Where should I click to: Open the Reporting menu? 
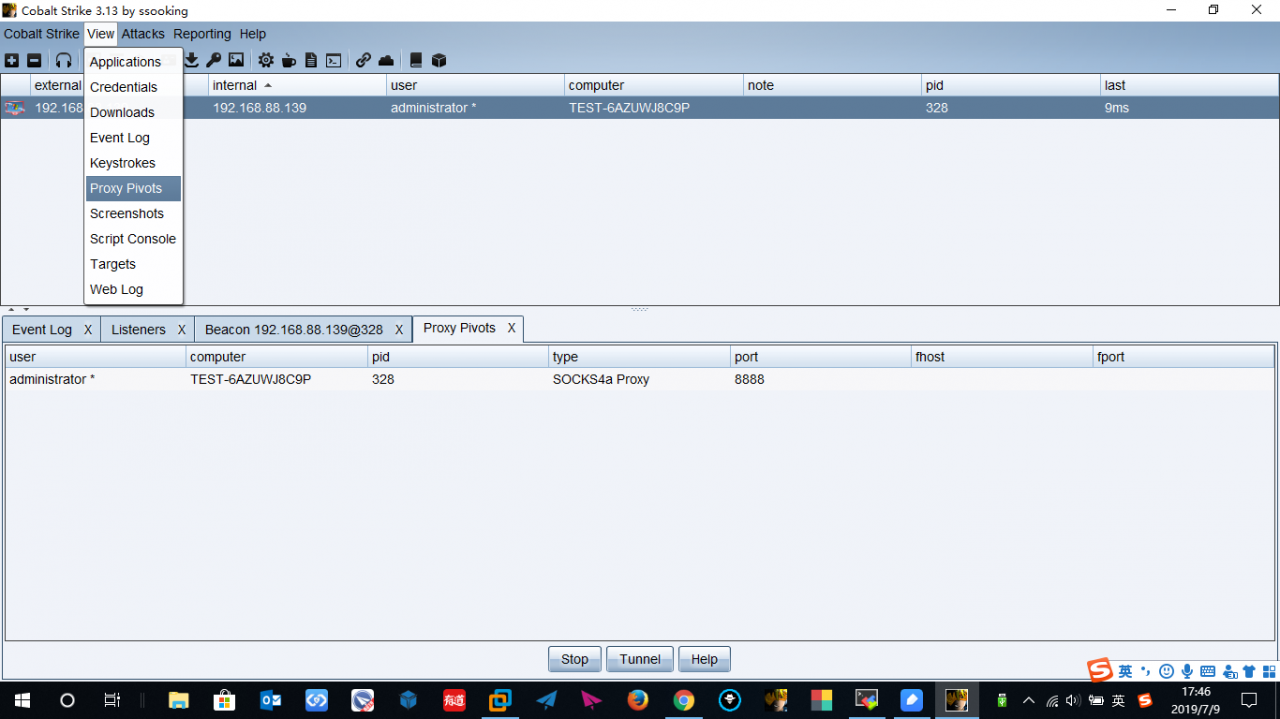[x=202, y=34]
